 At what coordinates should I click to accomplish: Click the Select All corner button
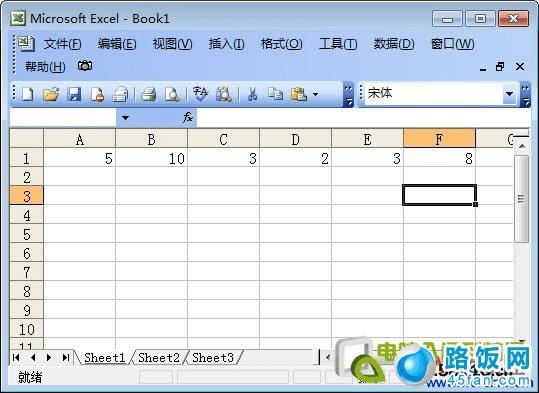coord(26,138)
